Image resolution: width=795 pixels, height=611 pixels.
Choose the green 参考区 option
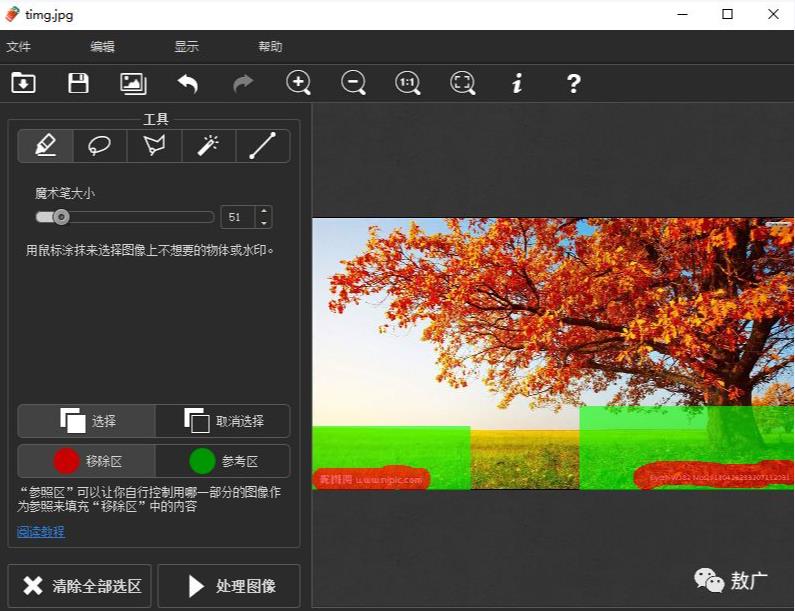(x=223, y=461)
